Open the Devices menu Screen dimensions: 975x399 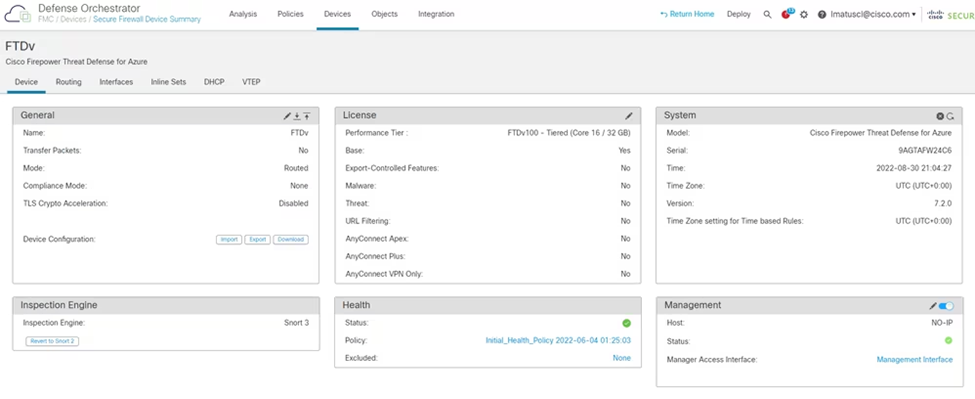(338, 14)
